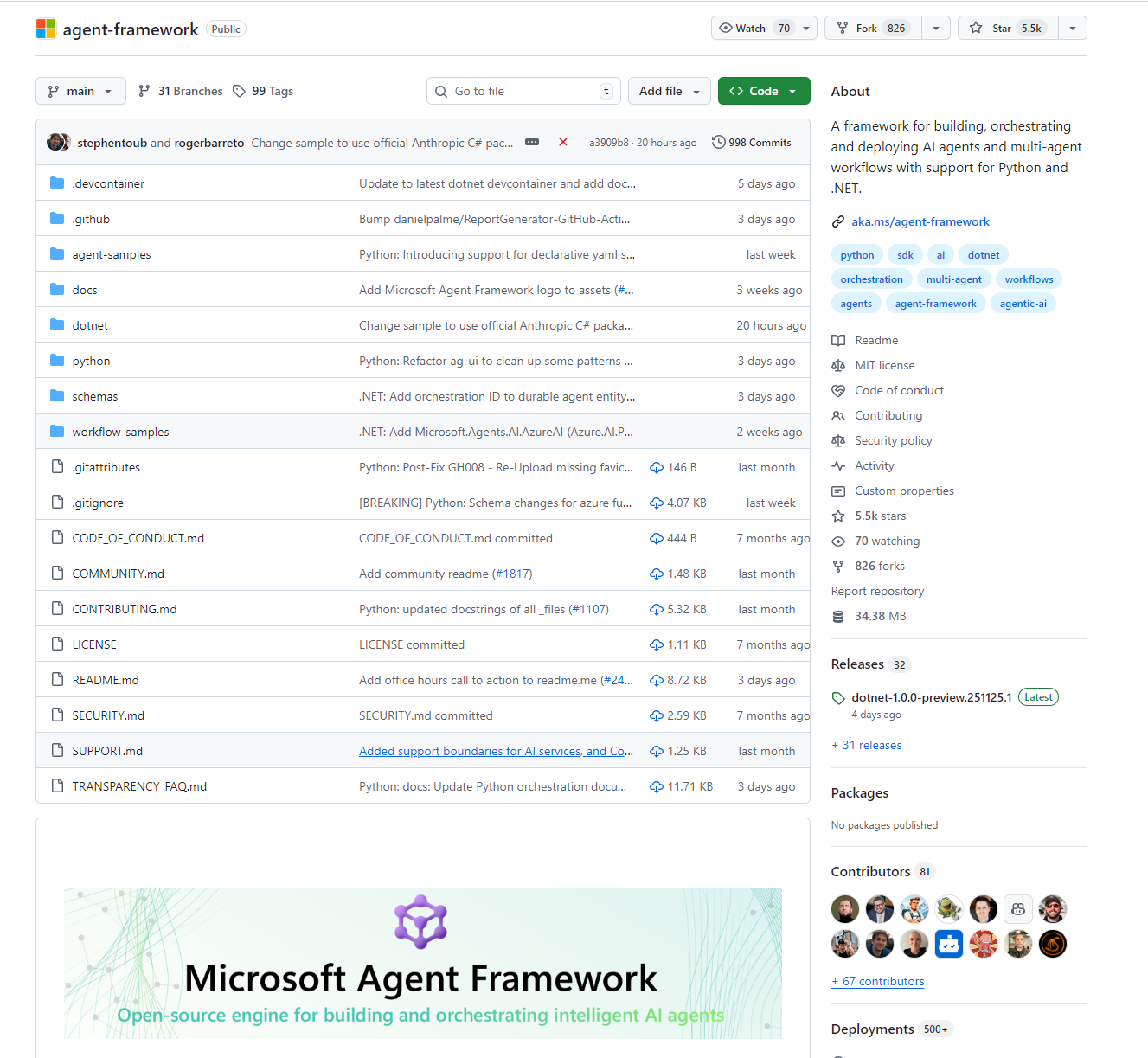Expand the dropdown arrow next to Fork
This screenshot has height=1058, width=1148.
point(936,28)
